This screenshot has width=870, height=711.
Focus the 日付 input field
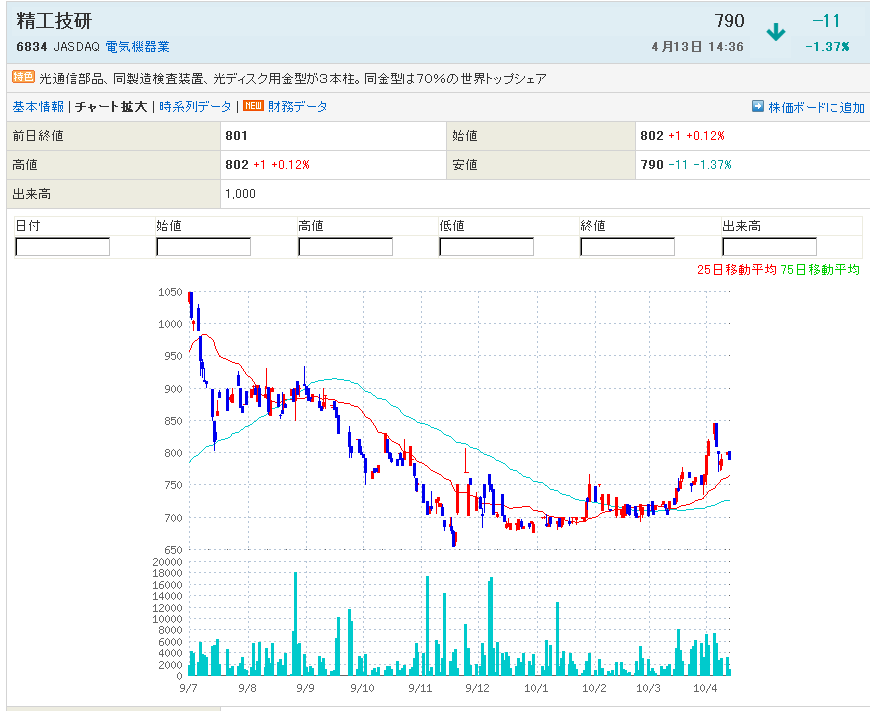click(x=62, y=246)
